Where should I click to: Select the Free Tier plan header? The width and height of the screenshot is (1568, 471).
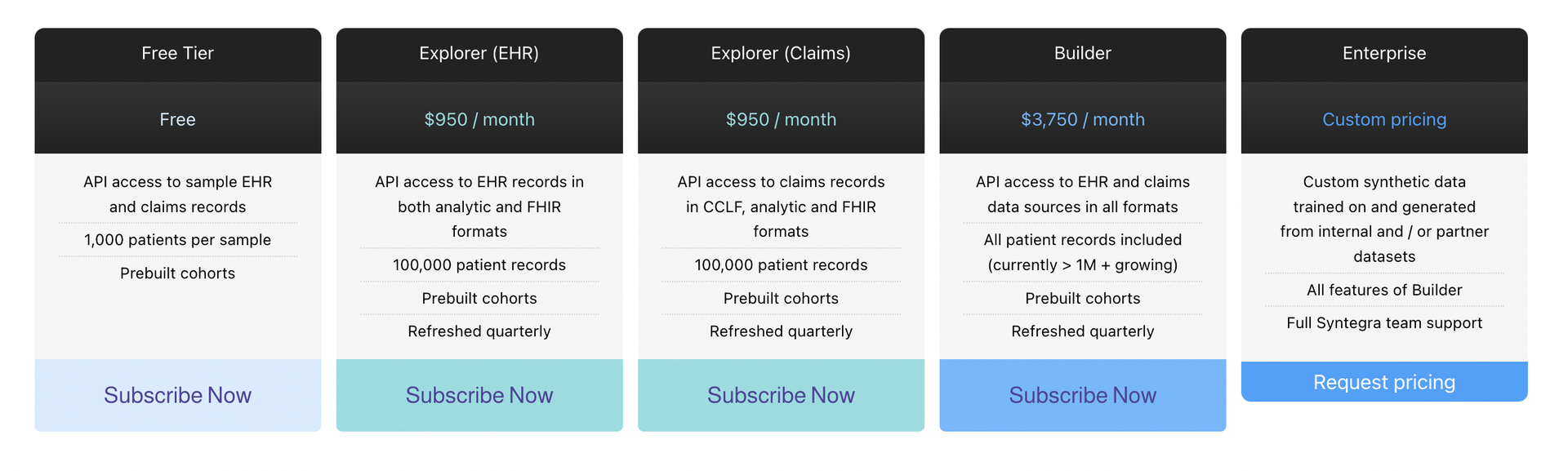(x=177, y=54)
